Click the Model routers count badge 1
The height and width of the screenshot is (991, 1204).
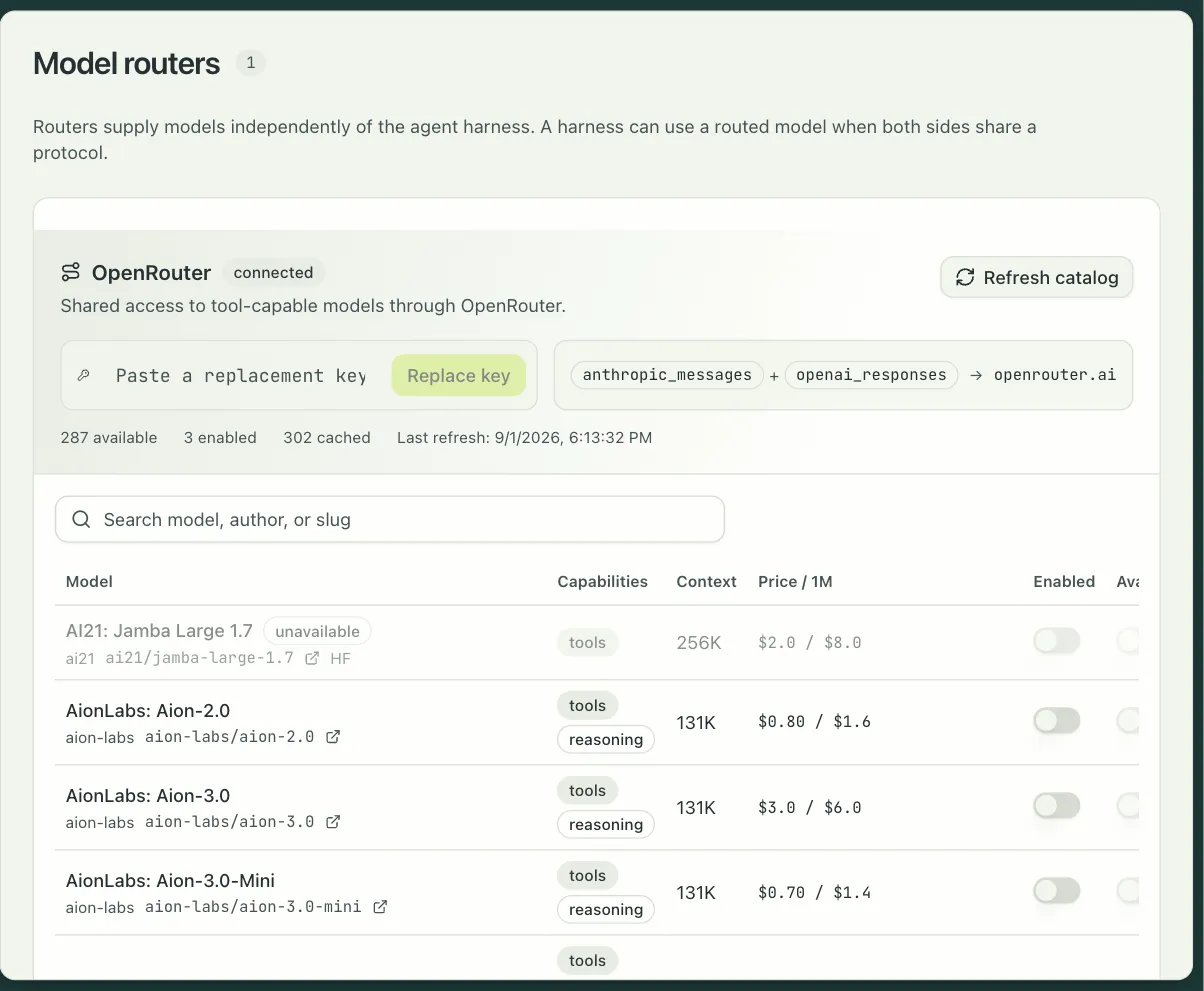click(250, 63)
